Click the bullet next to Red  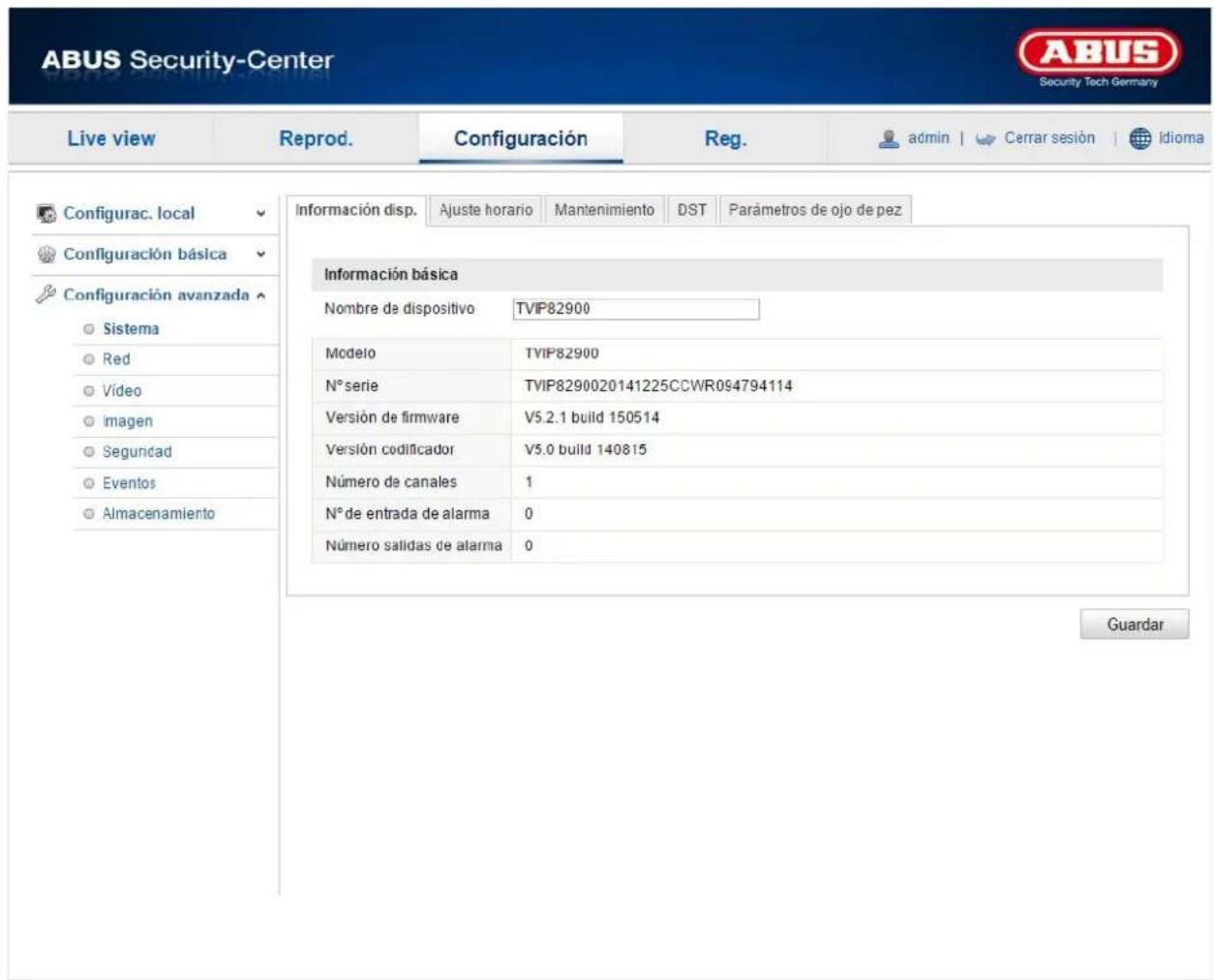89,359
